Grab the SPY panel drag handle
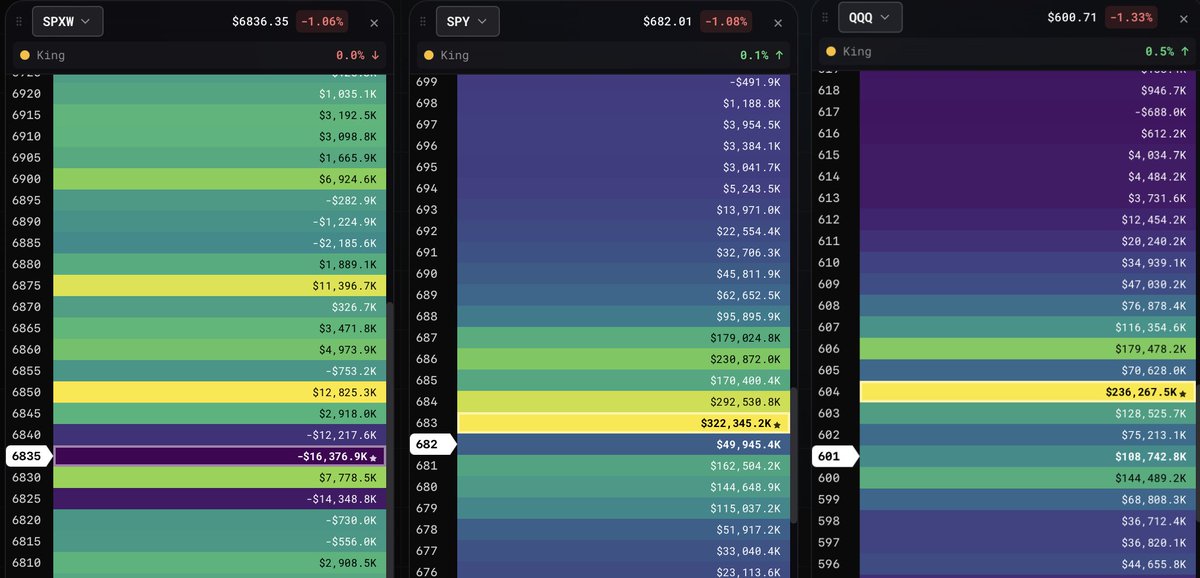This screenshot has width=1200, height=578. [423, 21]
